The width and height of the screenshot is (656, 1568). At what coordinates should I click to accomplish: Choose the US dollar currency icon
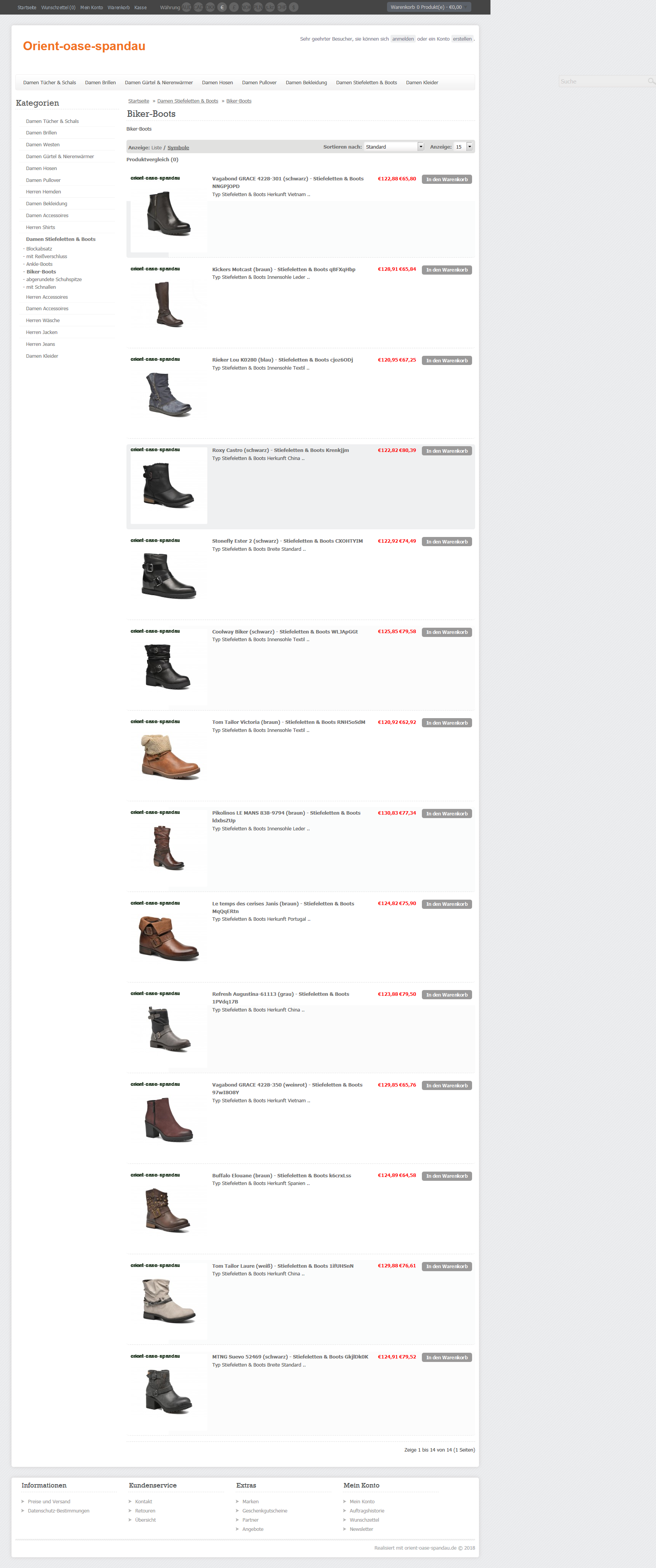294,7
